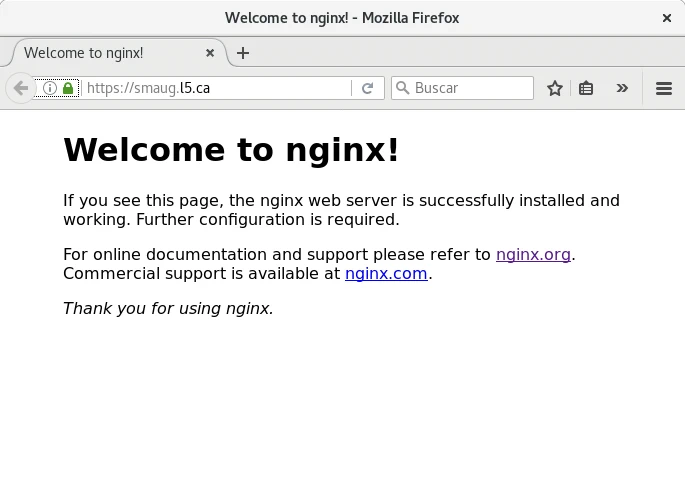Open the hamburger menu
The width and height of the screenshot is (685, 480).
point(663,88)
